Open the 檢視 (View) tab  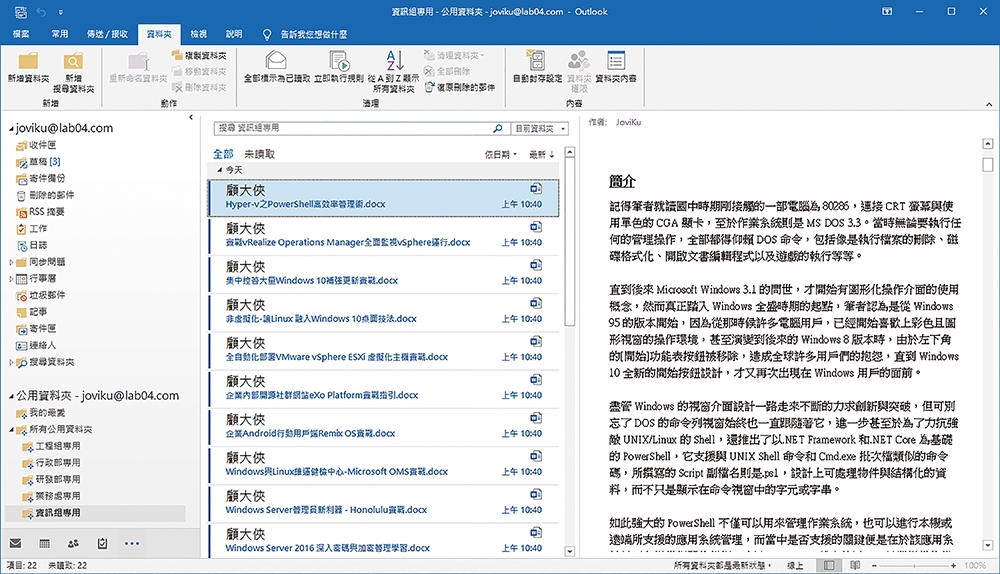[x=198, y=34]
